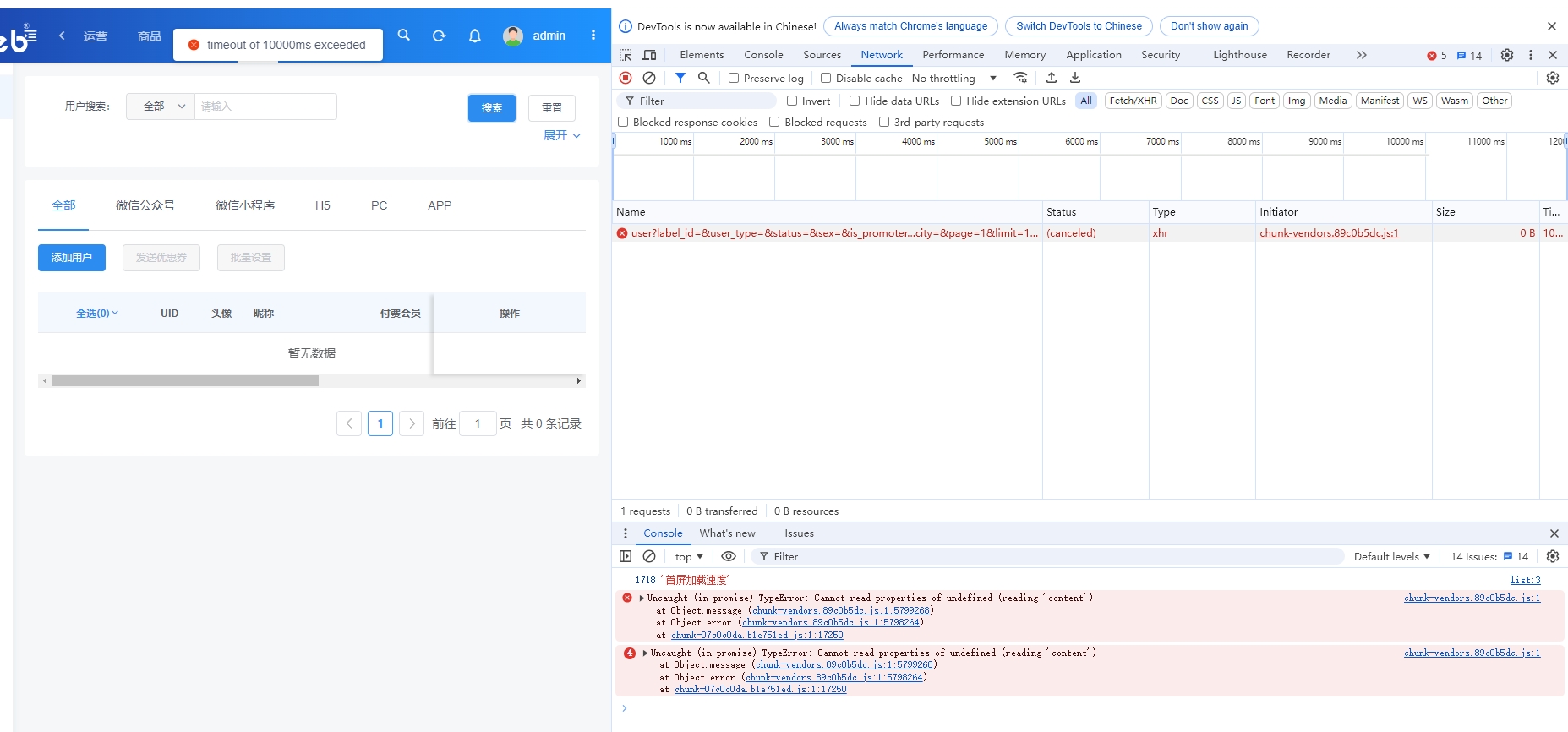Click the 添加用户 button

[72, 258]
